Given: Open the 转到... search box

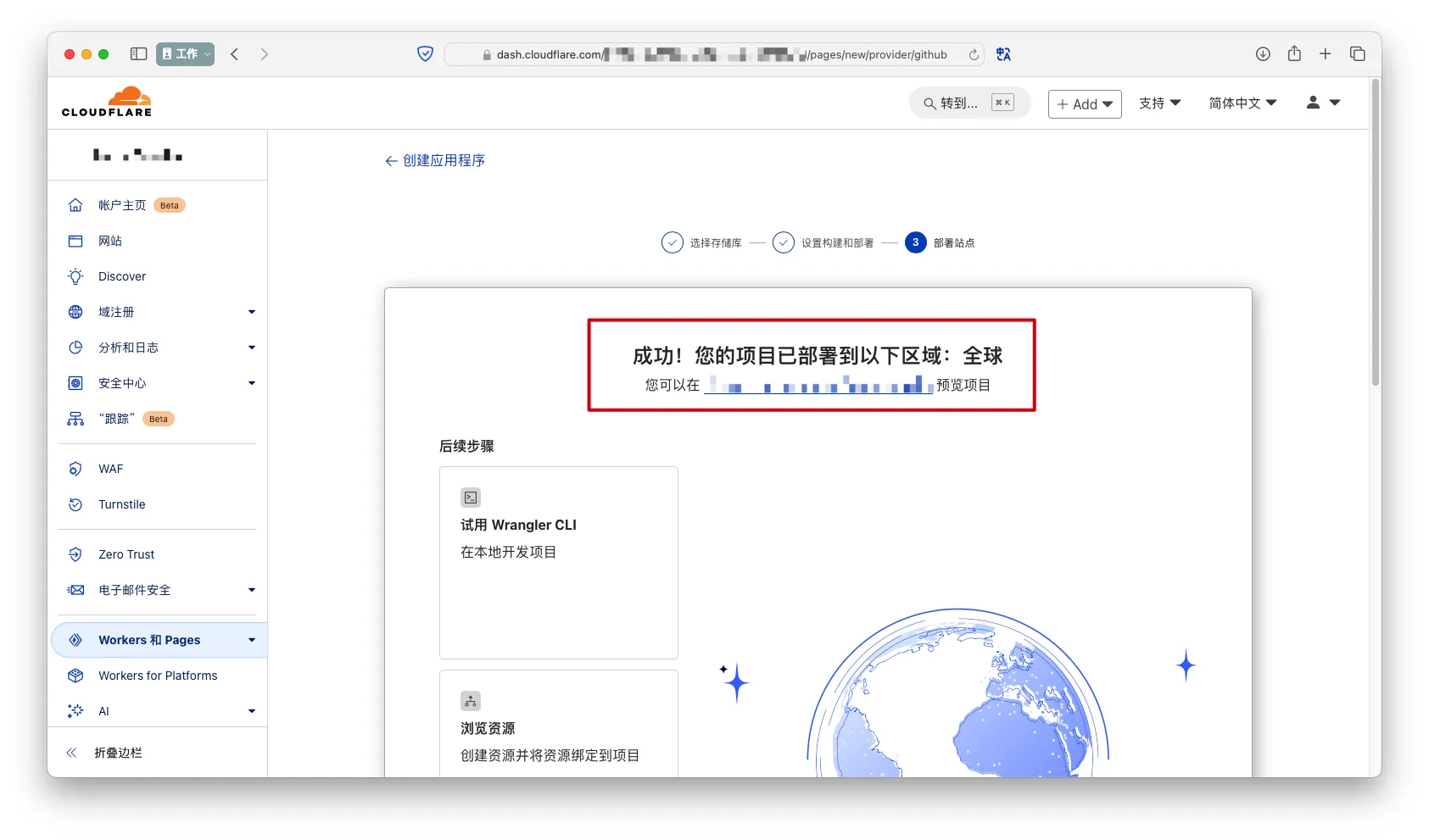Looking at the screenshot, I should tap(969, 103).
